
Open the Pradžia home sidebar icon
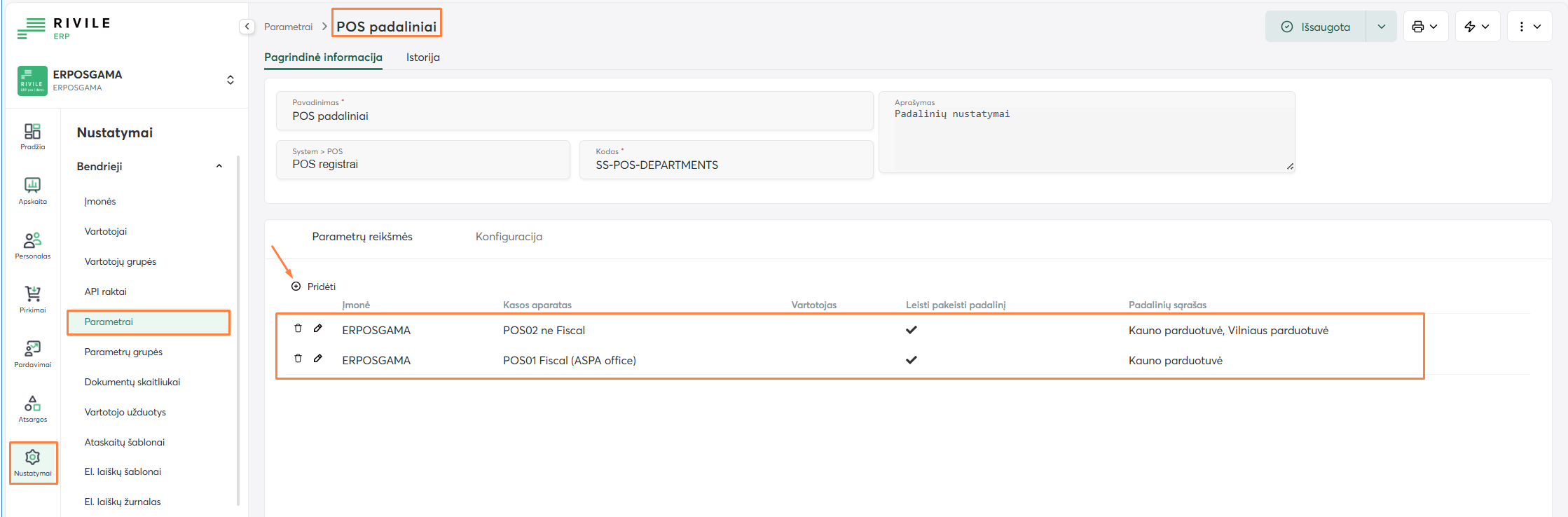(32, 136)
